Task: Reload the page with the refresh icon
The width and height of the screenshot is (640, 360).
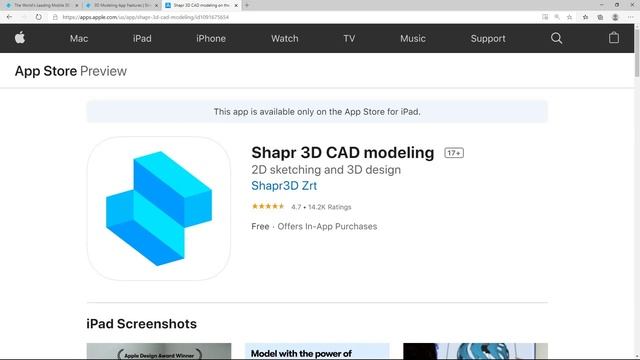Action: pyautogui.click(x=38, y=17)
